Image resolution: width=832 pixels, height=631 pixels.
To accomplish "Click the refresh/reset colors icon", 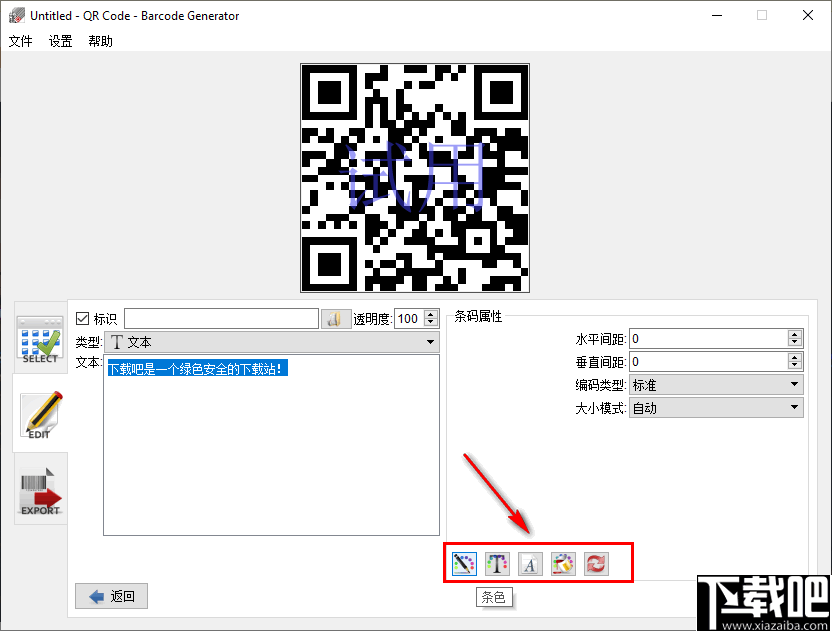I will 596,563.
